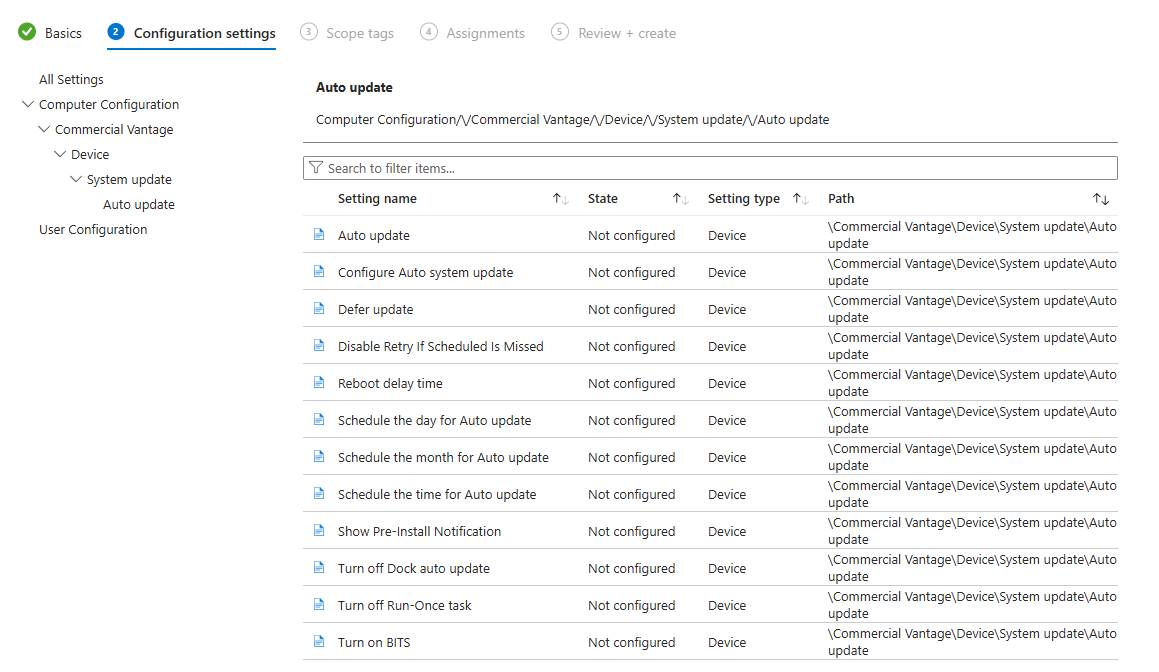The width and height of the screenshot is (1159, 672).
Task: Click the document icon beside Configure Auto system update
Action: pos(319,271)
